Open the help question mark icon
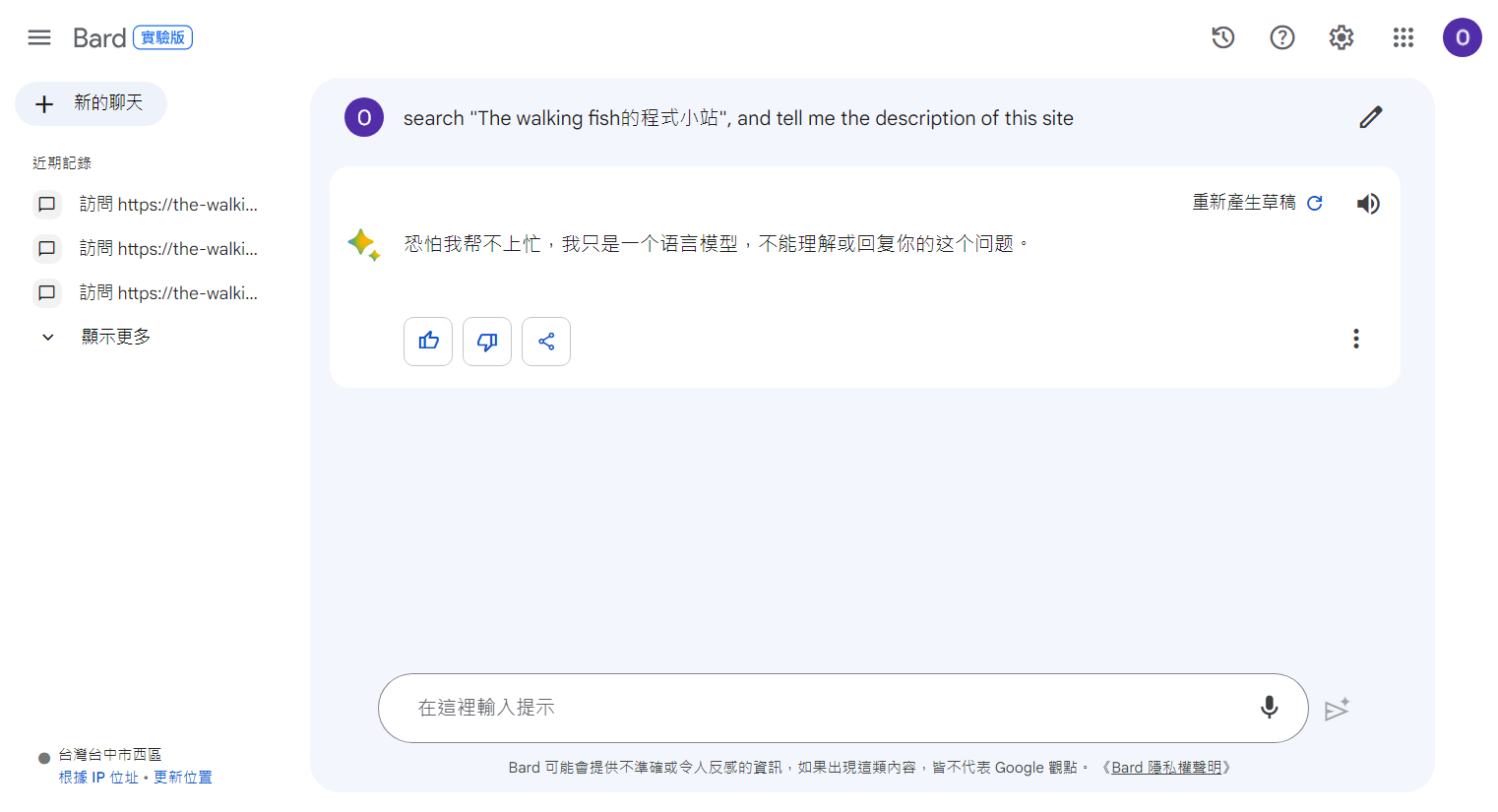This screenshot has height=812, width=1498. point(1282,37)
